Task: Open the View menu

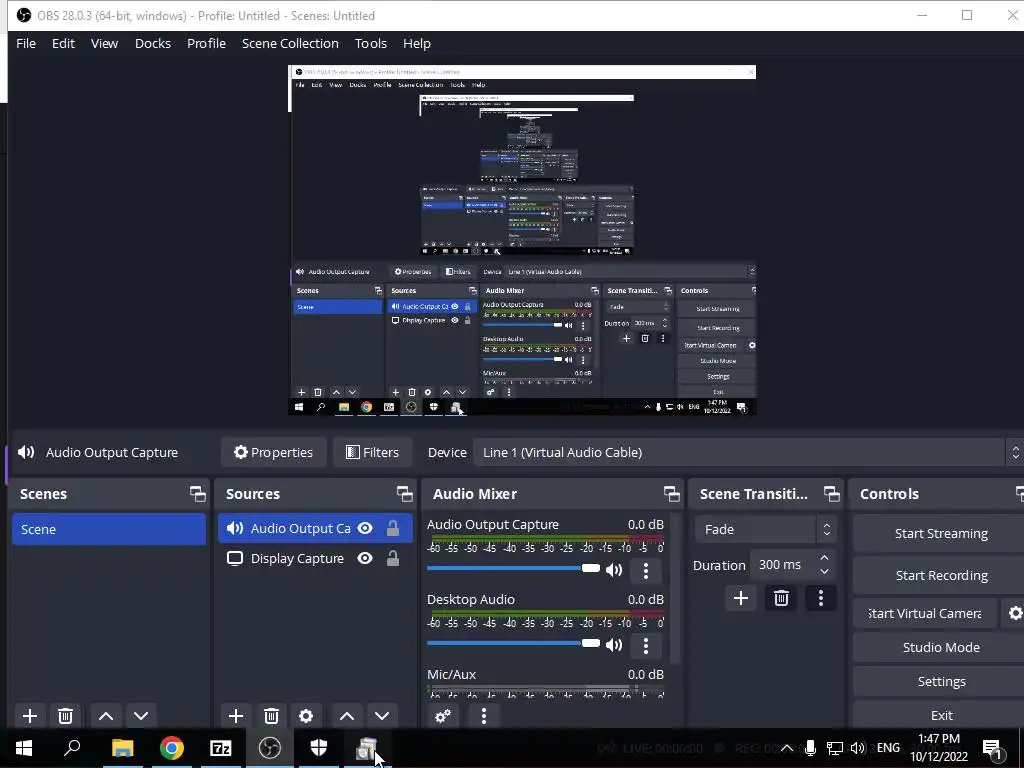Action: (x=104, y=44)
